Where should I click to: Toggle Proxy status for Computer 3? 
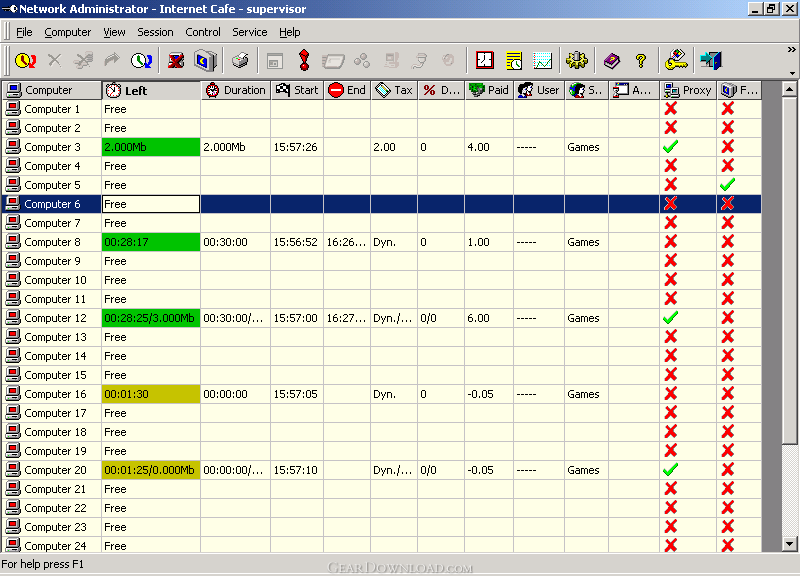[x=670, y=147]
